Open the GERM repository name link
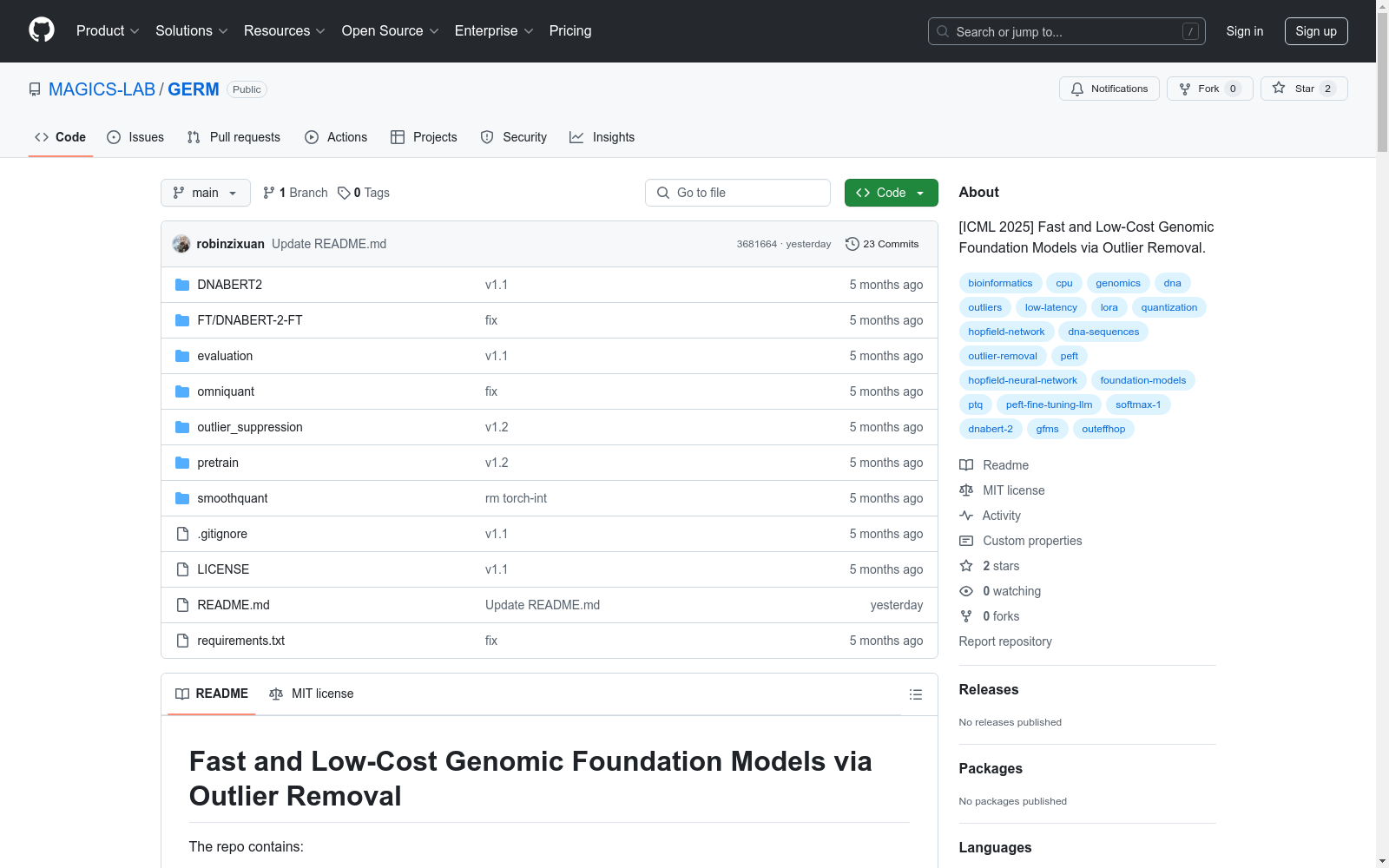 click(194, 89)
